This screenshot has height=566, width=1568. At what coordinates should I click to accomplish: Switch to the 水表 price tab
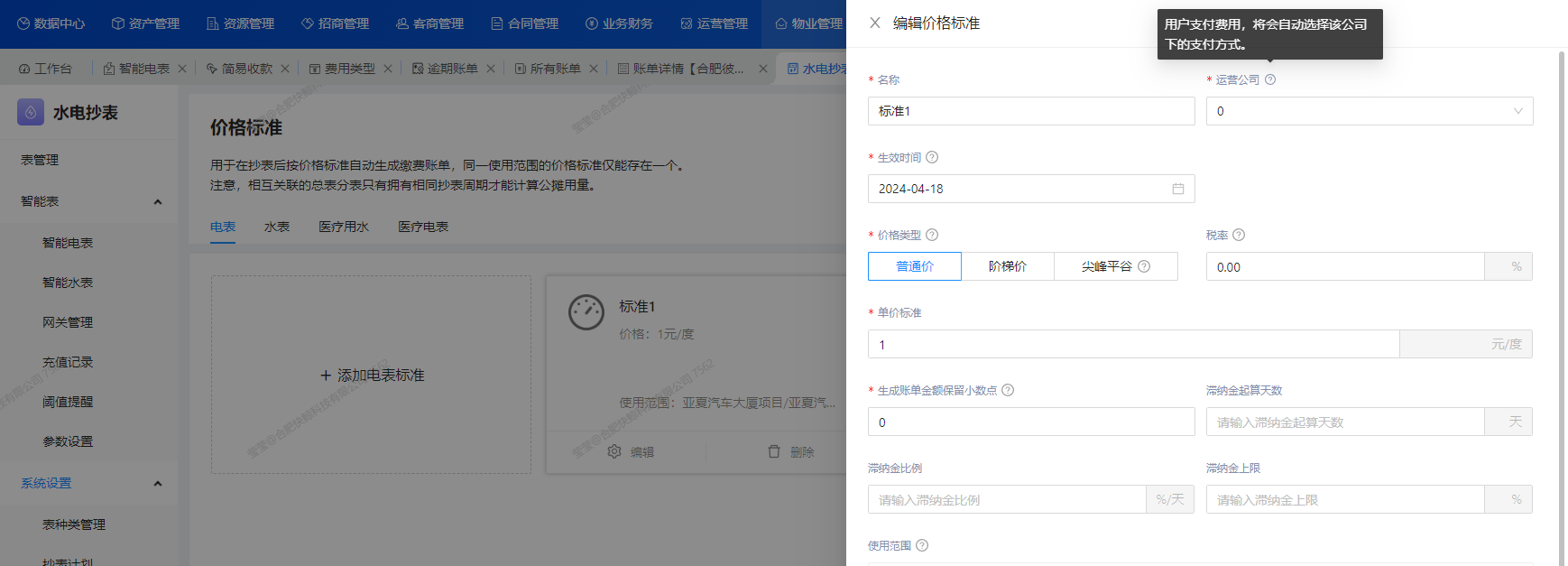[x=277, y=227]
